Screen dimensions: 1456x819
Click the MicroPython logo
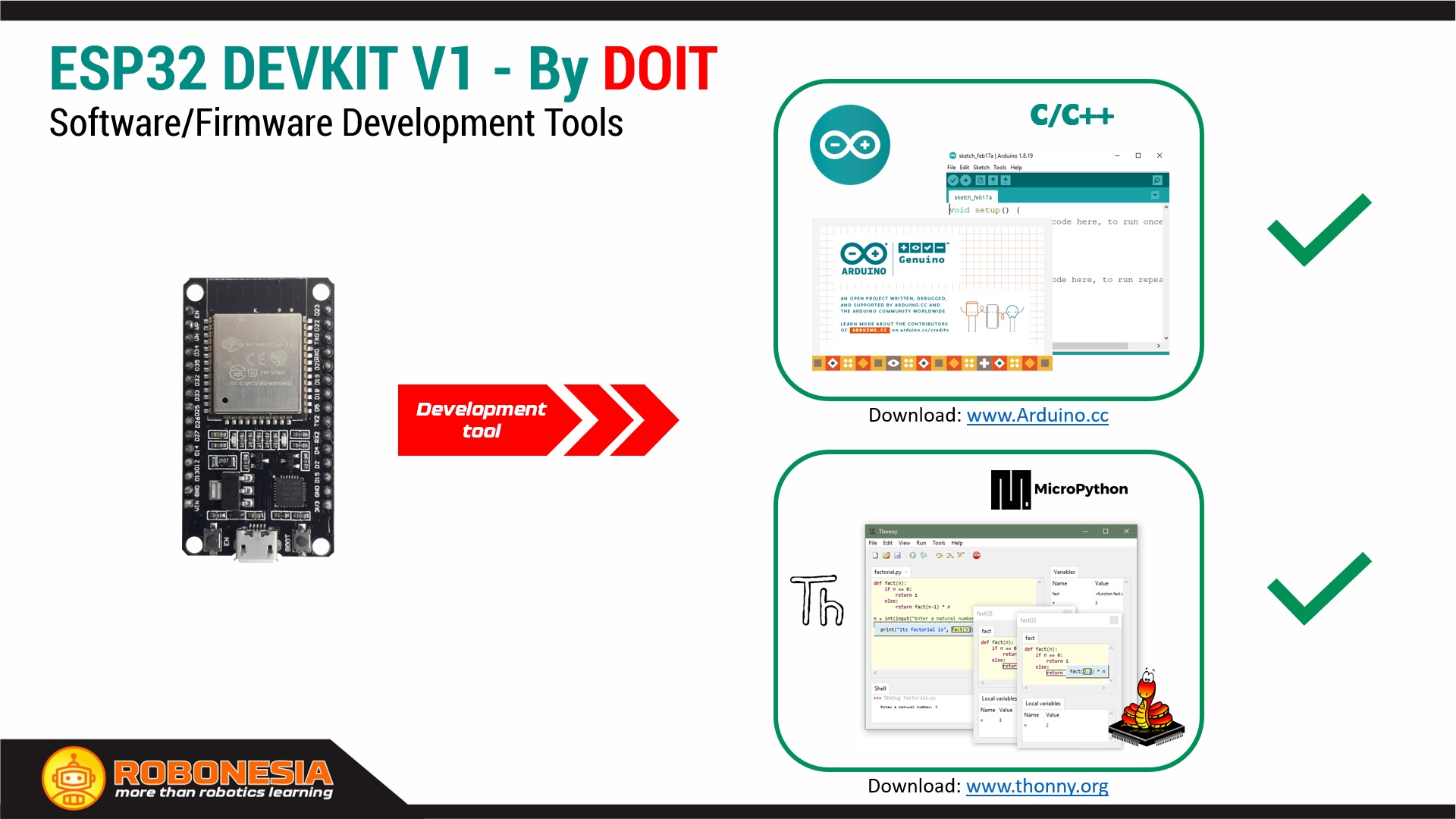pyautogui.click(x=1059, y=489)
